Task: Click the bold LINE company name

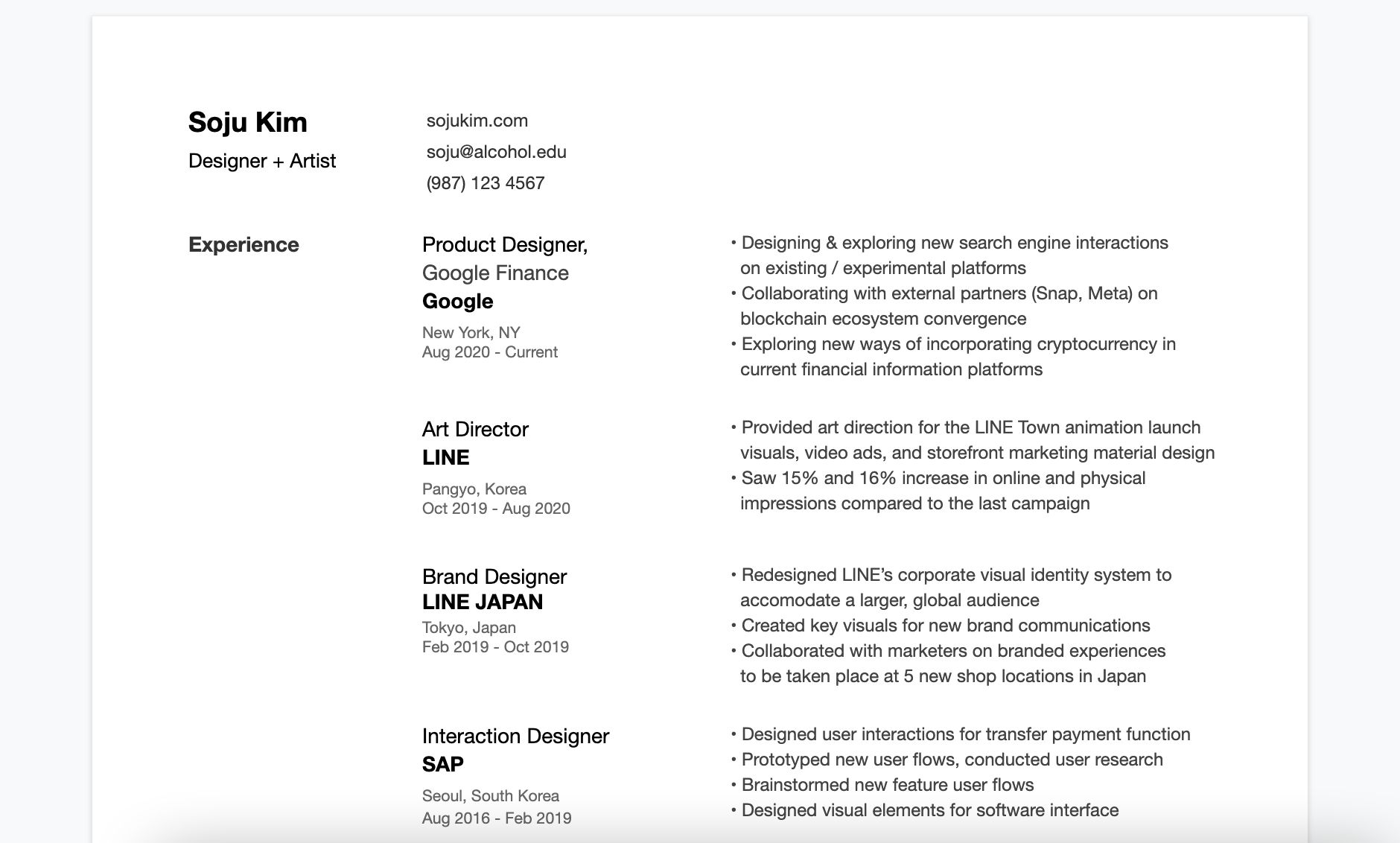Action: pyautogui.click(x=445, y=458)
